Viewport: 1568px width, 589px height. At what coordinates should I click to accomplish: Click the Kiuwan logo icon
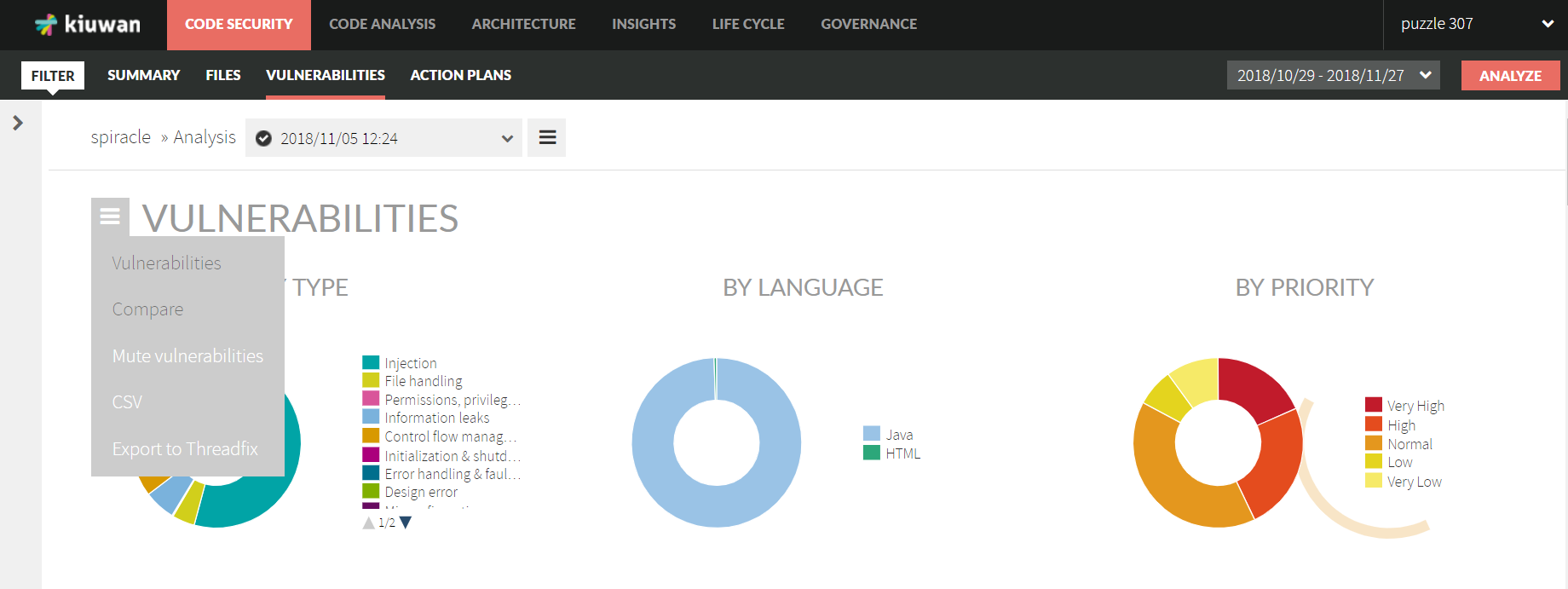point(46,25)
